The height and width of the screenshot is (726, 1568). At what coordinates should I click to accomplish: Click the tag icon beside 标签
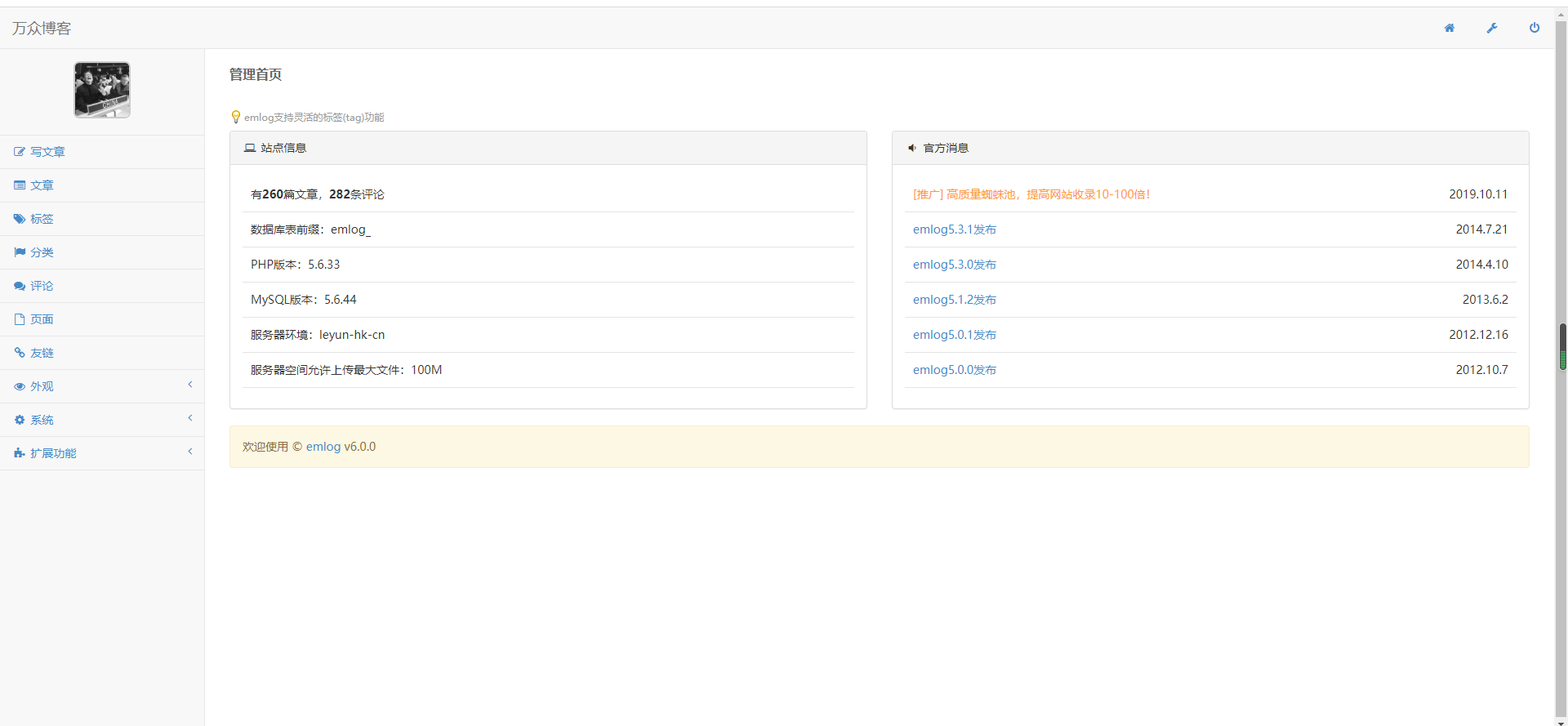click(20, 219)
